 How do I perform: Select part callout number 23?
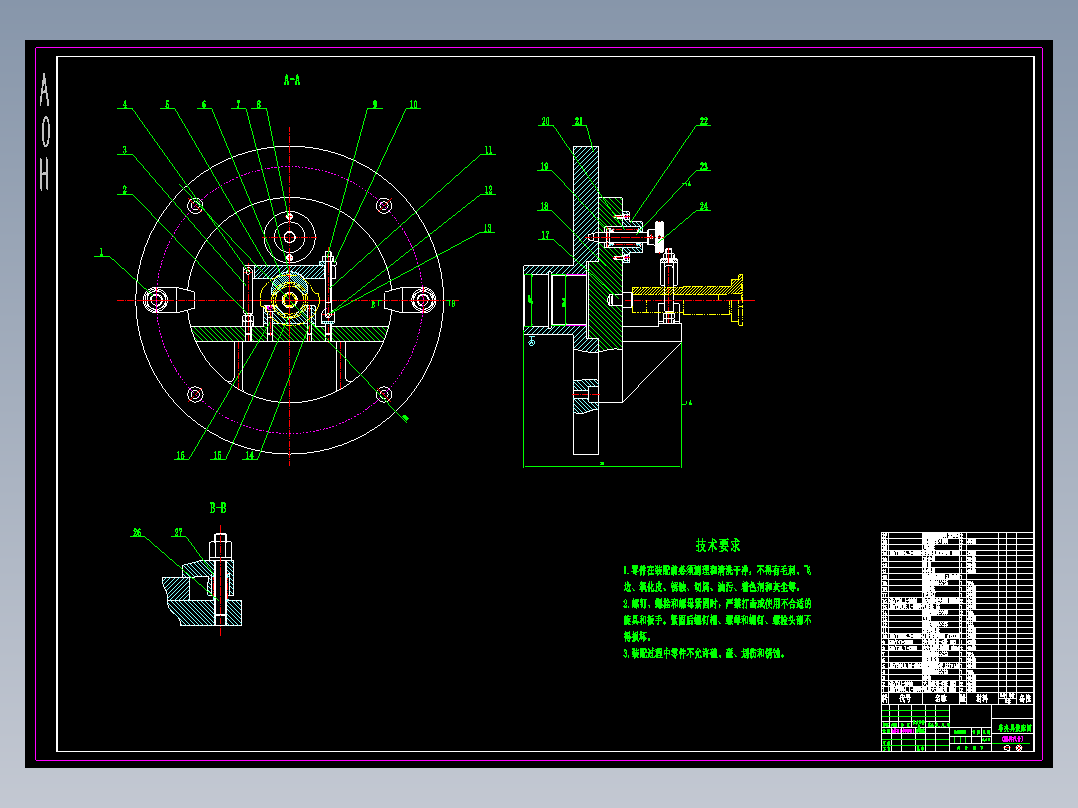coord(703,166)
